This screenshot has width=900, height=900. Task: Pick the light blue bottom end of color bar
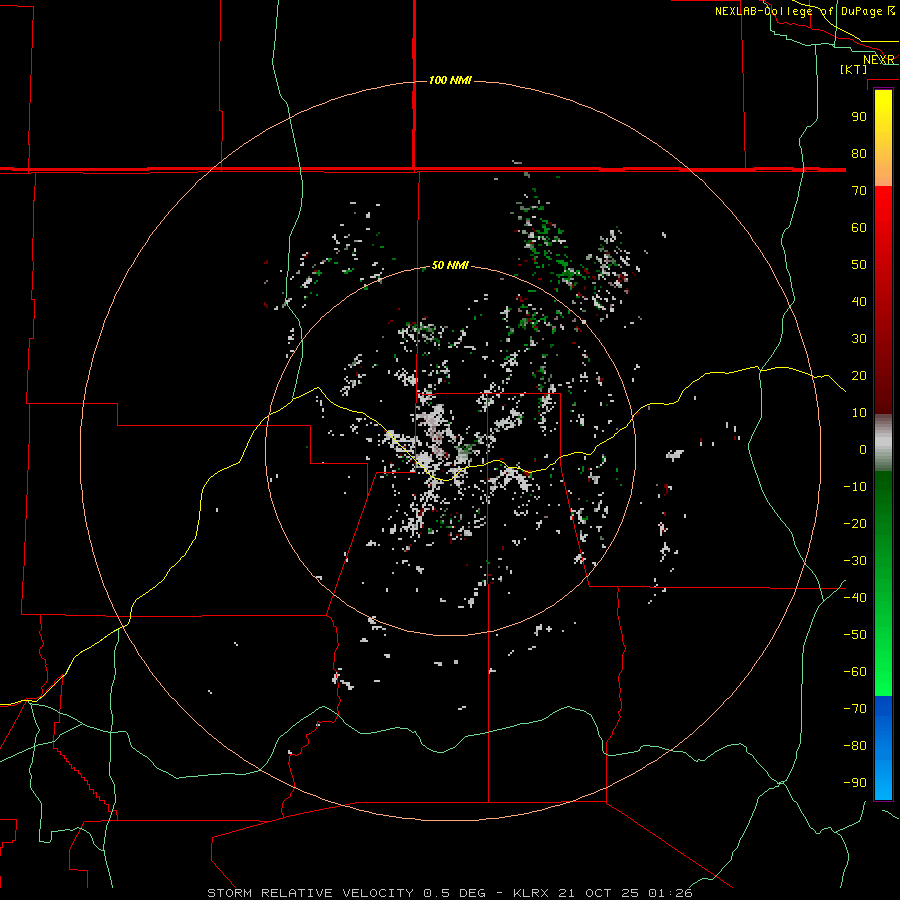[883, 786]
